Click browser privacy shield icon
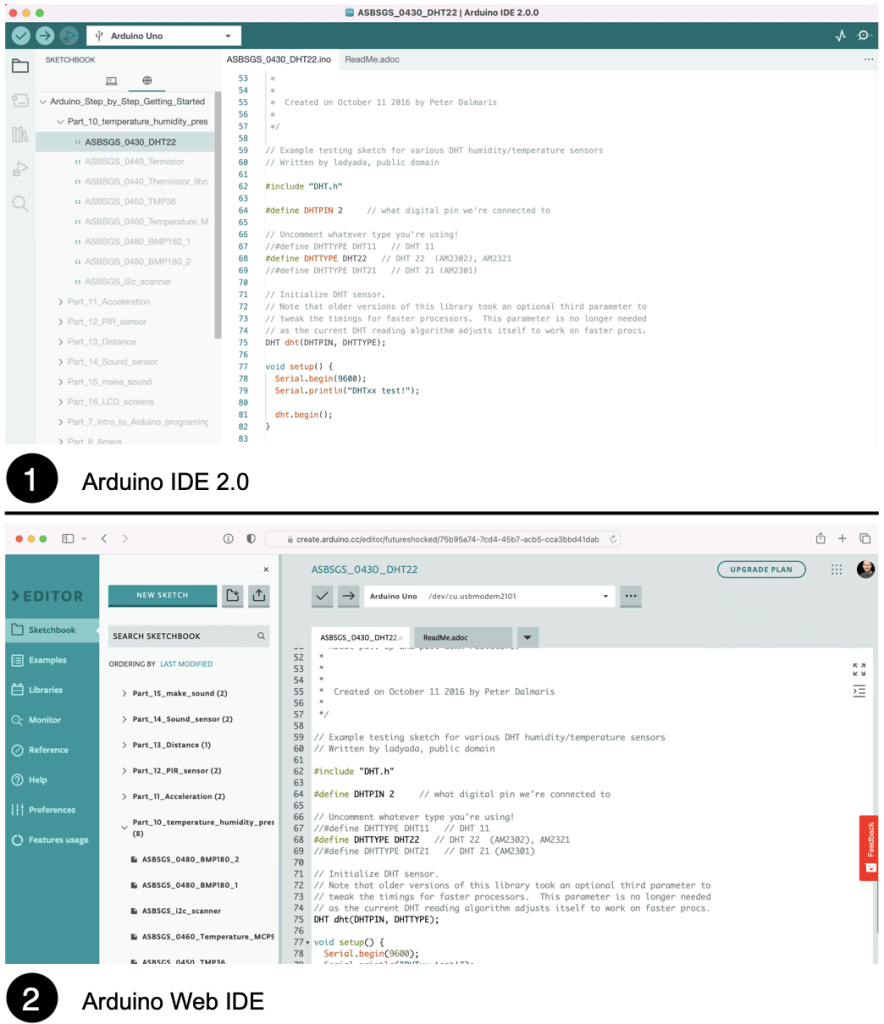 tap(251, 539)
